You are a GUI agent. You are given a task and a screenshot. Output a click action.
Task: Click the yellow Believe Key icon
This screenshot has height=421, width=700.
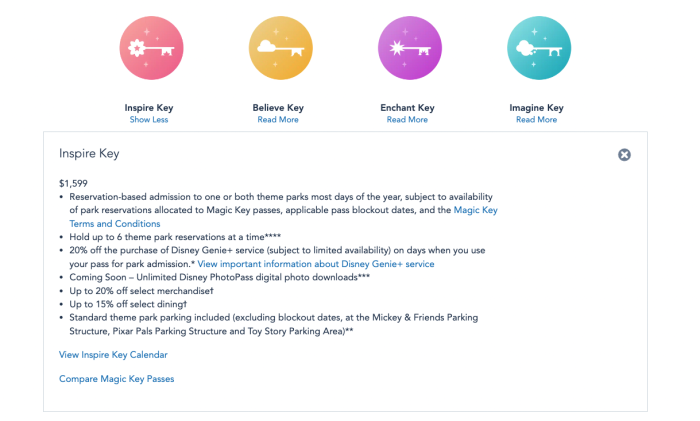(280, 48)
